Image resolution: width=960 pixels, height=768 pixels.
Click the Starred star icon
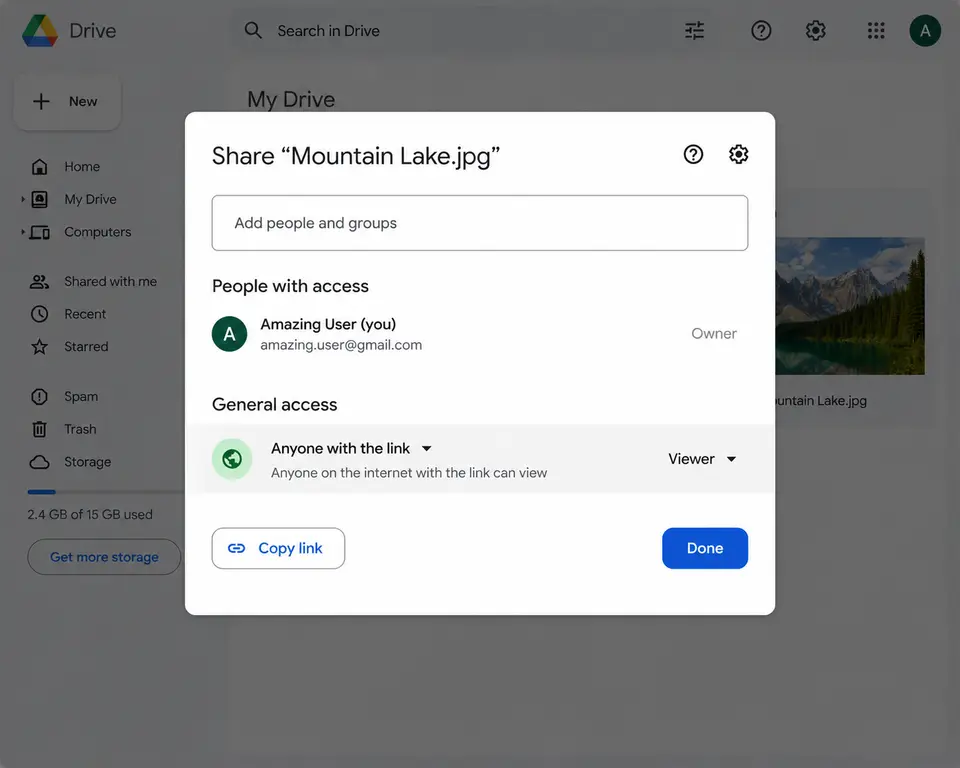pyautogui.click(x=40, y=347)
